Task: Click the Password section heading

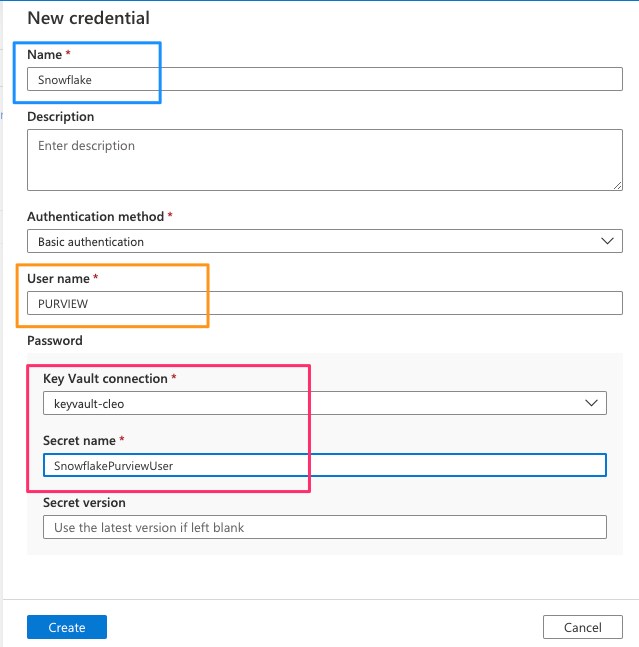Action: click(55, 341)
